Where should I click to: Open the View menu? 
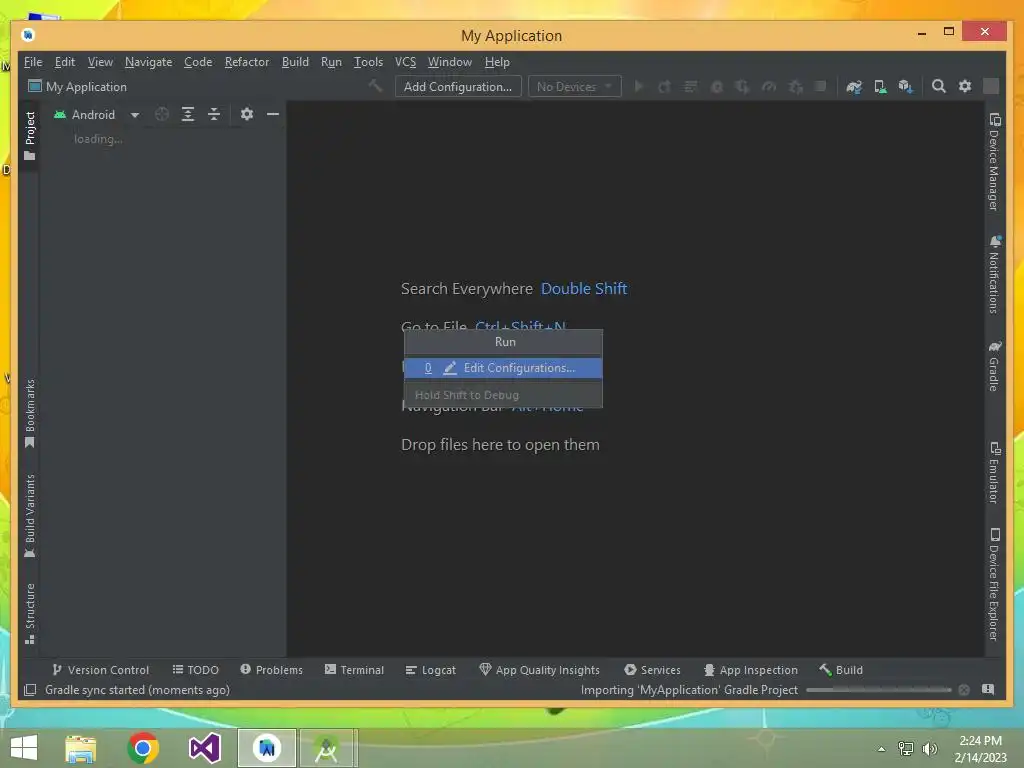click(100, 62)
